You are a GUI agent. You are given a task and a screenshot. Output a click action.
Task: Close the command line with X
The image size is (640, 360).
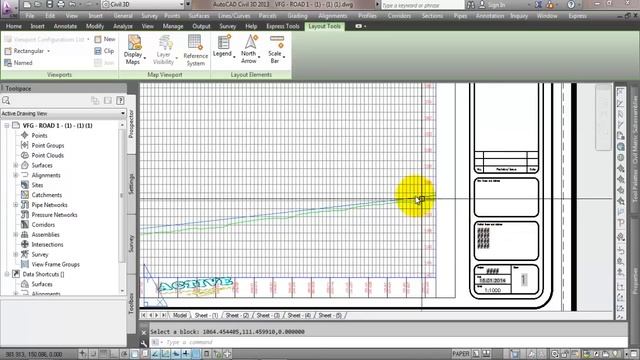pos(144,332)
